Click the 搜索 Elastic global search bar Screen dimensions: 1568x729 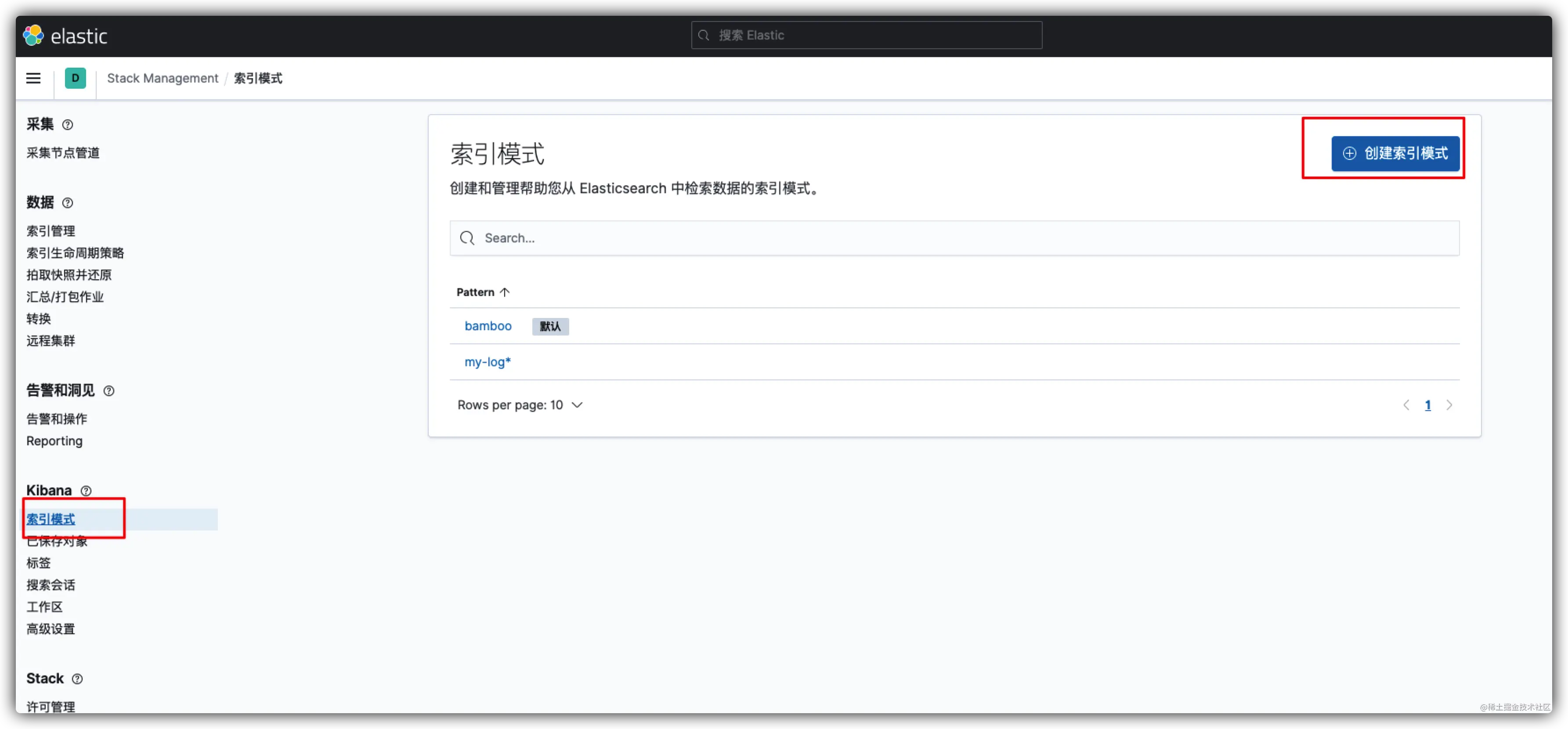[x=866, y=35]
